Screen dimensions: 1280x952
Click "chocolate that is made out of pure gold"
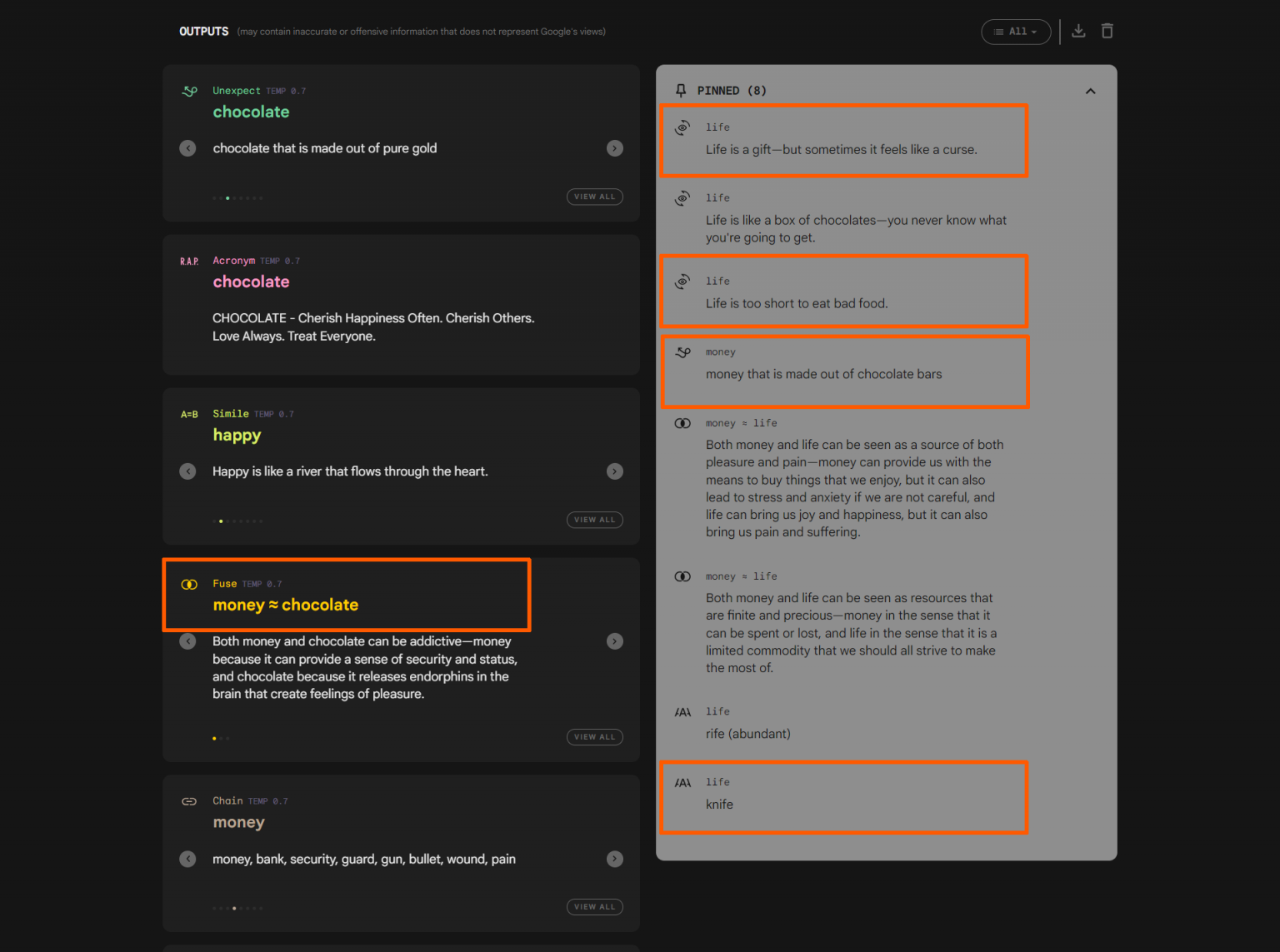pyautogui.click(x=325, y=148)
